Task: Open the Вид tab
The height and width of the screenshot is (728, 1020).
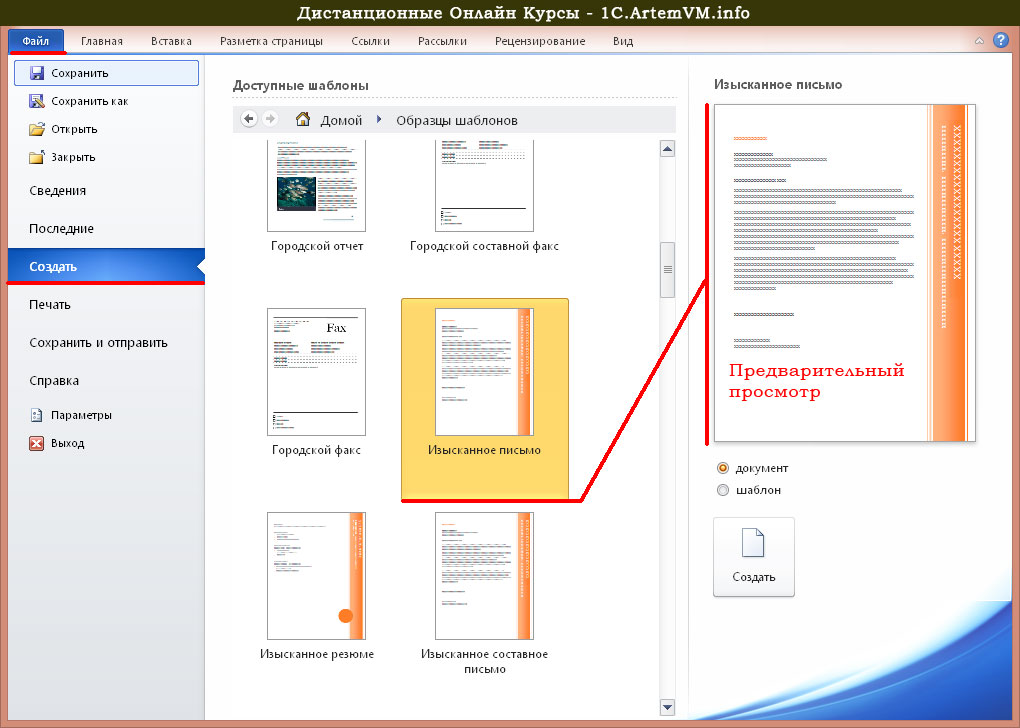Action: [x=623, y=41]
